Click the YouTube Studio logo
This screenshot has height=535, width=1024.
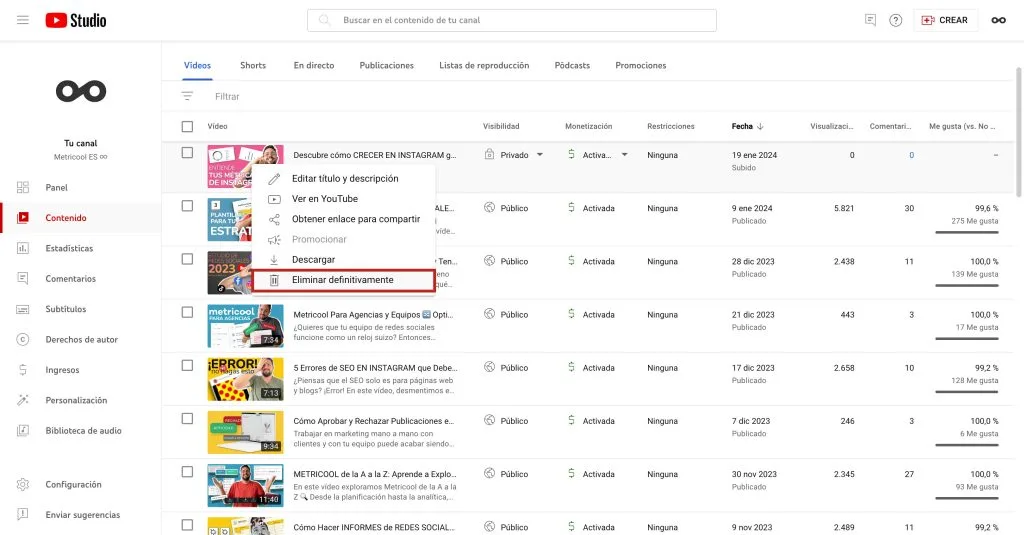pos(76,20)
